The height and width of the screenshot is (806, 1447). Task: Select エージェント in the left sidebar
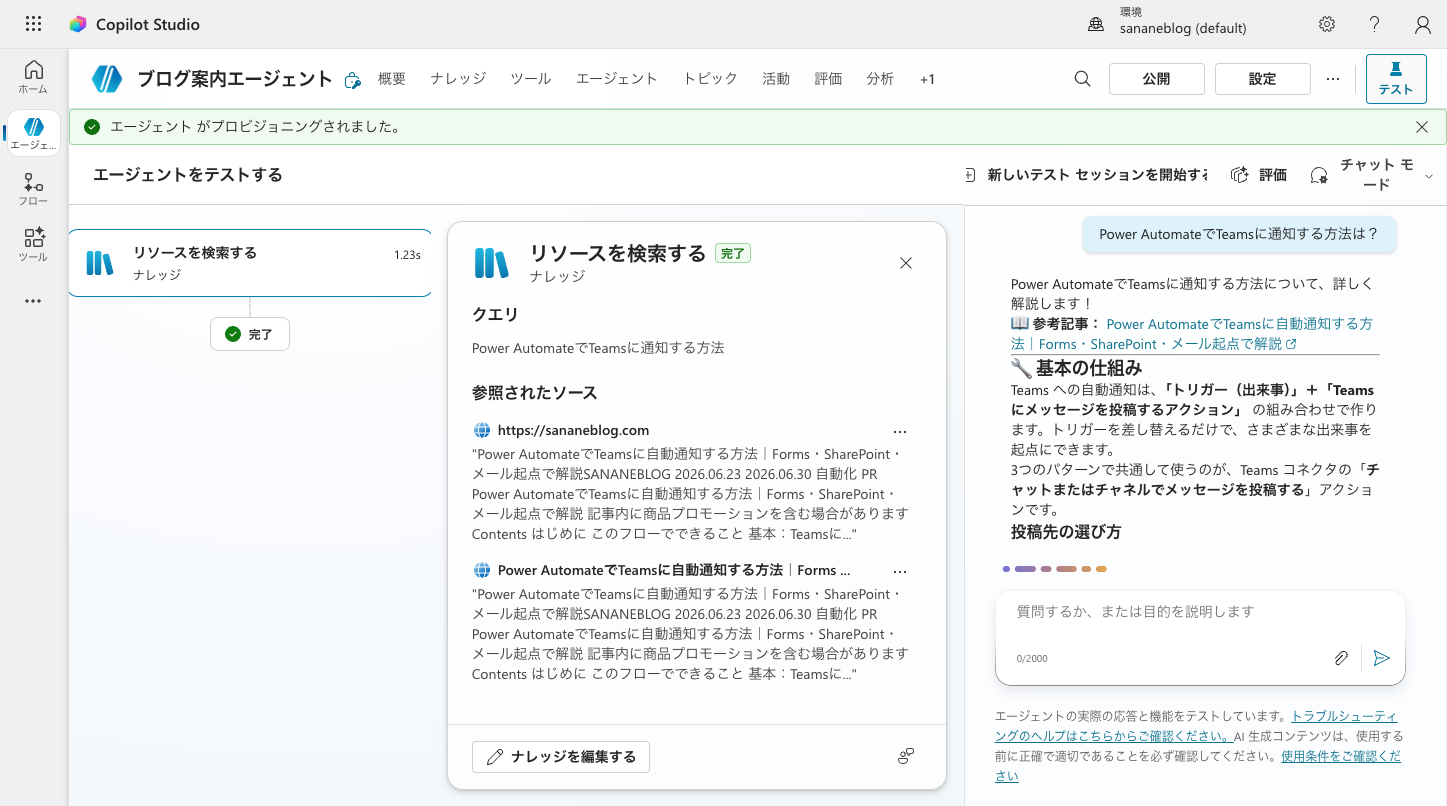tap(33, 133)
